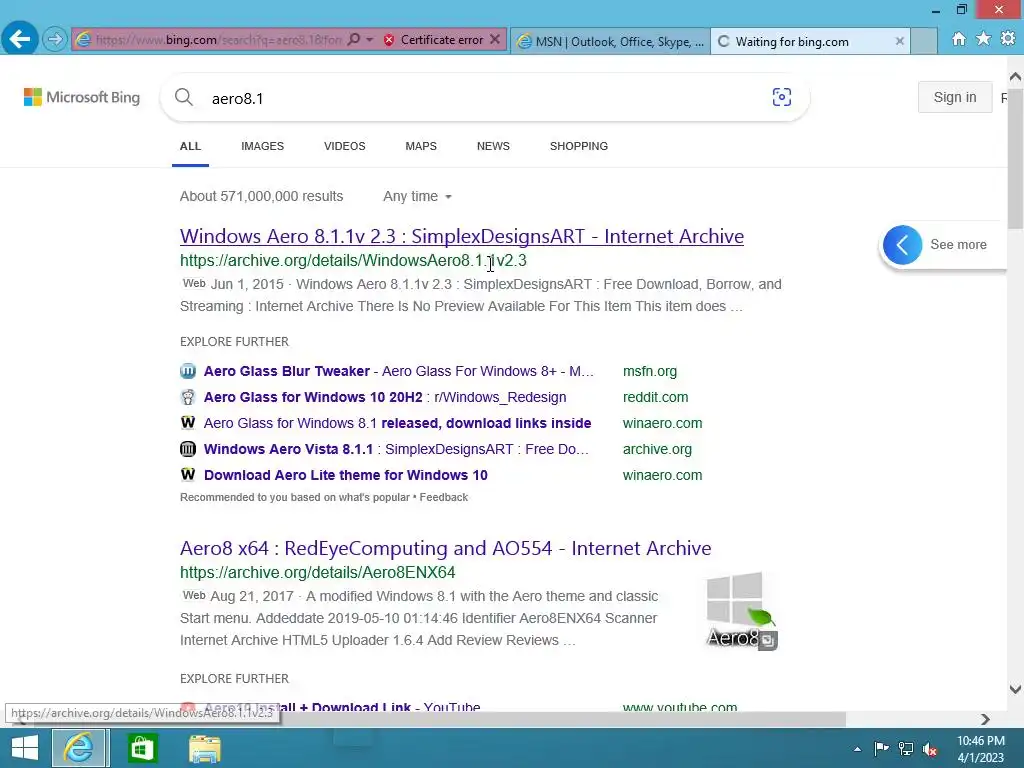Click the browser Home icon
Screen dimensions: 1024x768
[x=959, y=39]
